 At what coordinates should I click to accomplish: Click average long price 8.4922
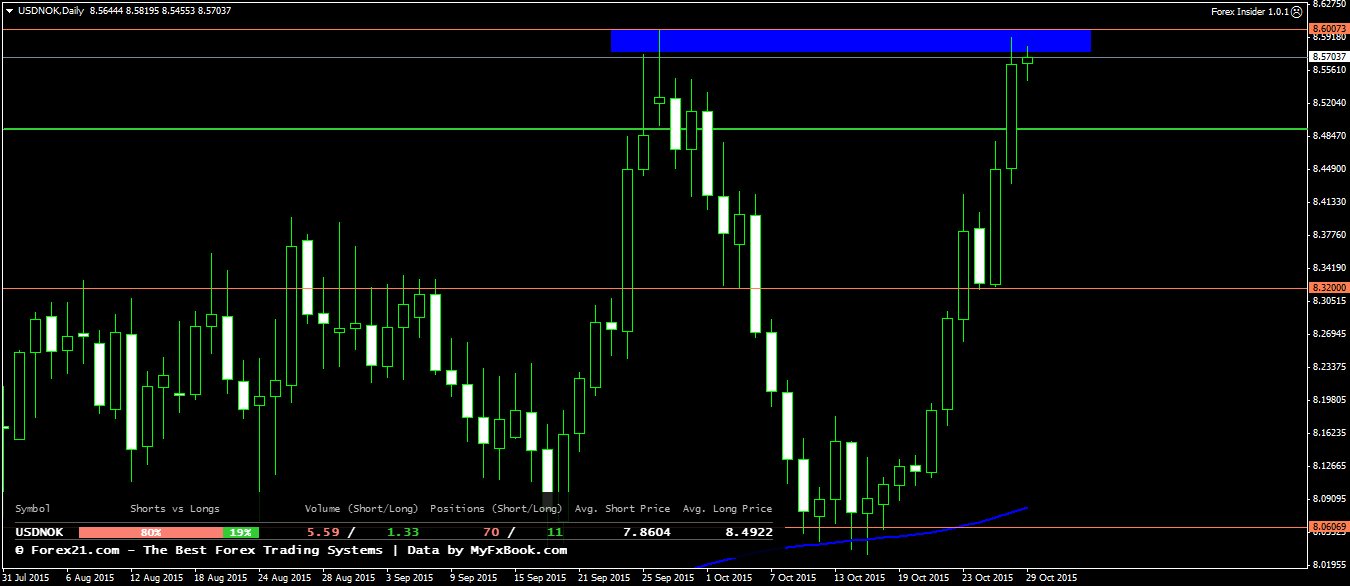pos(748,533)
